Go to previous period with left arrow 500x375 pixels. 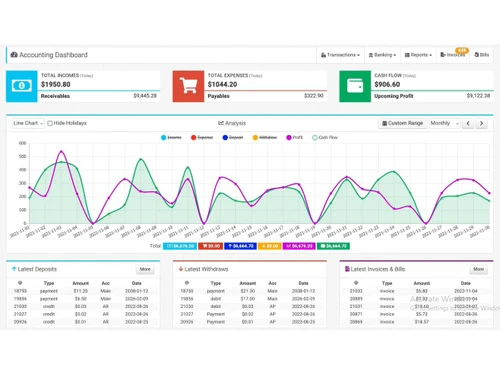tap(468, 123)
